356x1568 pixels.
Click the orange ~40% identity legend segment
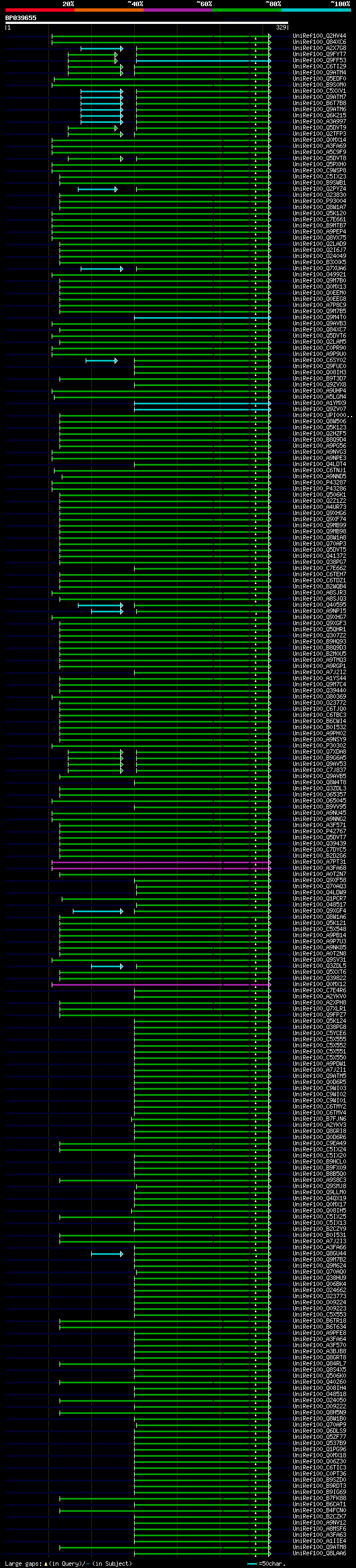109,10
